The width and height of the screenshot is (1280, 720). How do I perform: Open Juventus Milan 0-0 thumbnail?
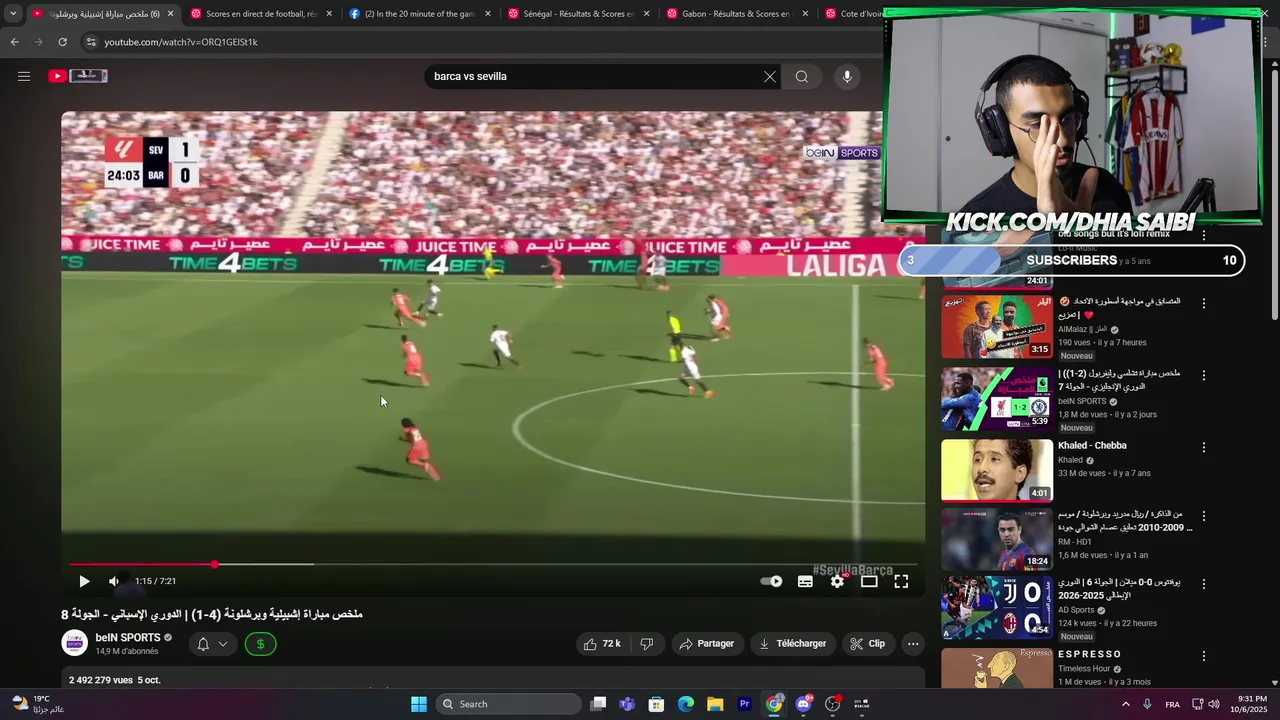coord(997,607)
